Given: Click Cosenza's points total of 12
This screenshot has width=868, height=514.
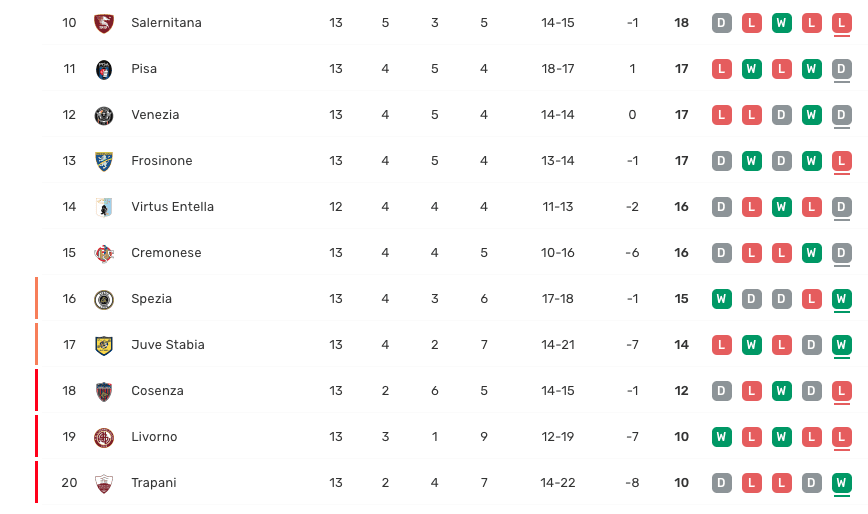Looking at the screenshot, I should click(681, 391).
